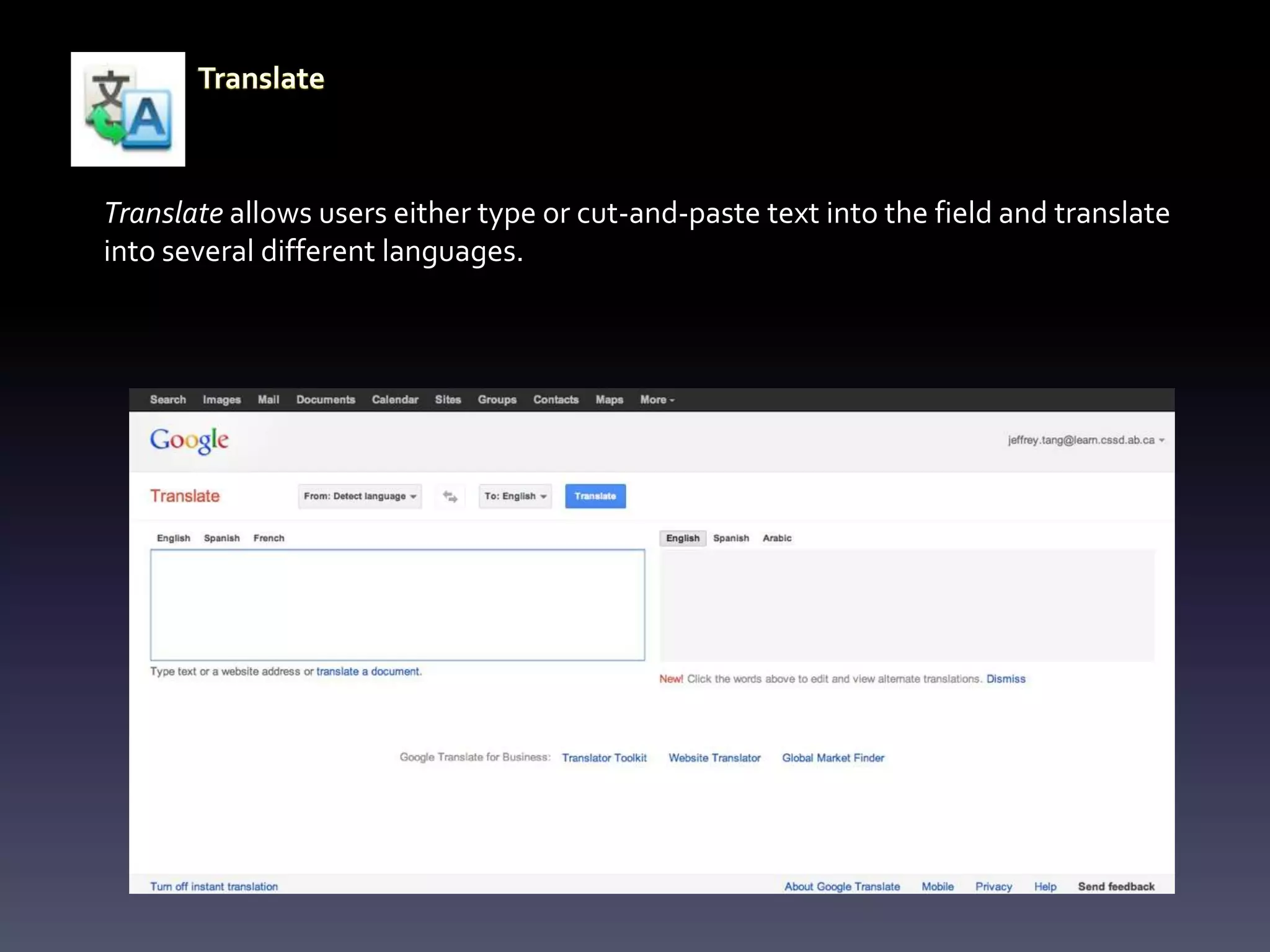1270x952 pixels.
Task: Open Sites in the top bar
Action: [x=448, y=400]
